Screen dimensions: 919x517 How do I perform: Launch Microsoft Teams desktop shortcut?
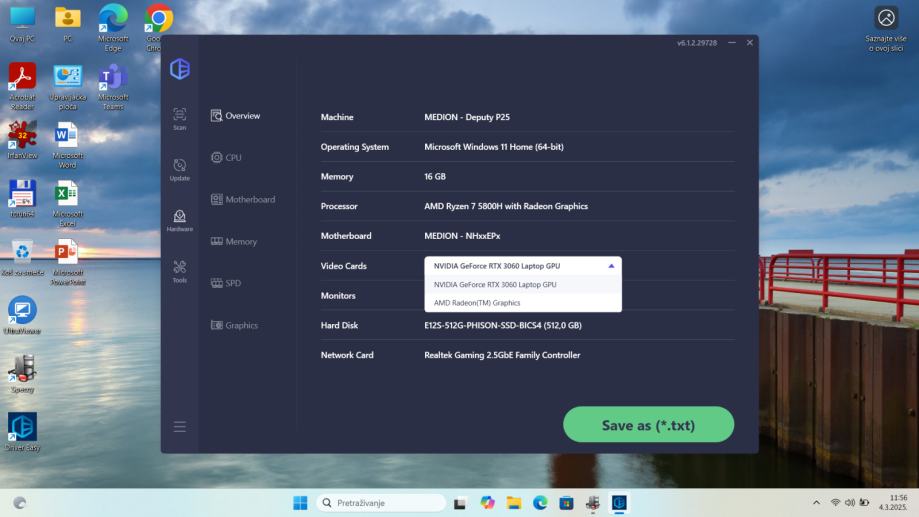(113, 86)
